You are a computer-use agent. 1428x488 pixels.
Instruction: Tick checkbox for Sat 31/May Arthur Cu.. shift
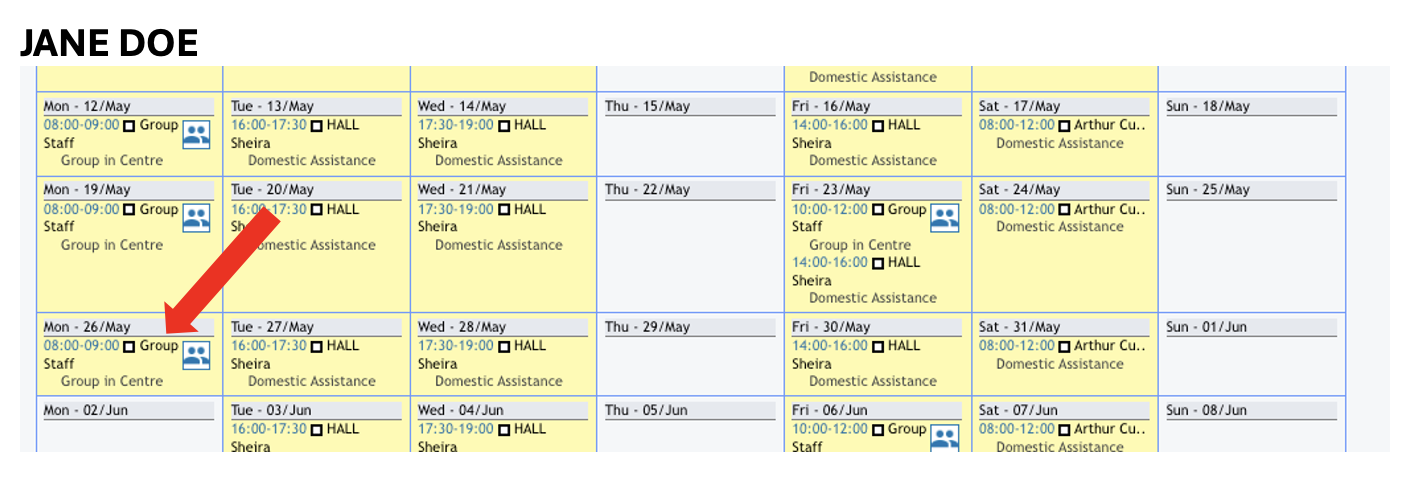[x=1064, y=347]
